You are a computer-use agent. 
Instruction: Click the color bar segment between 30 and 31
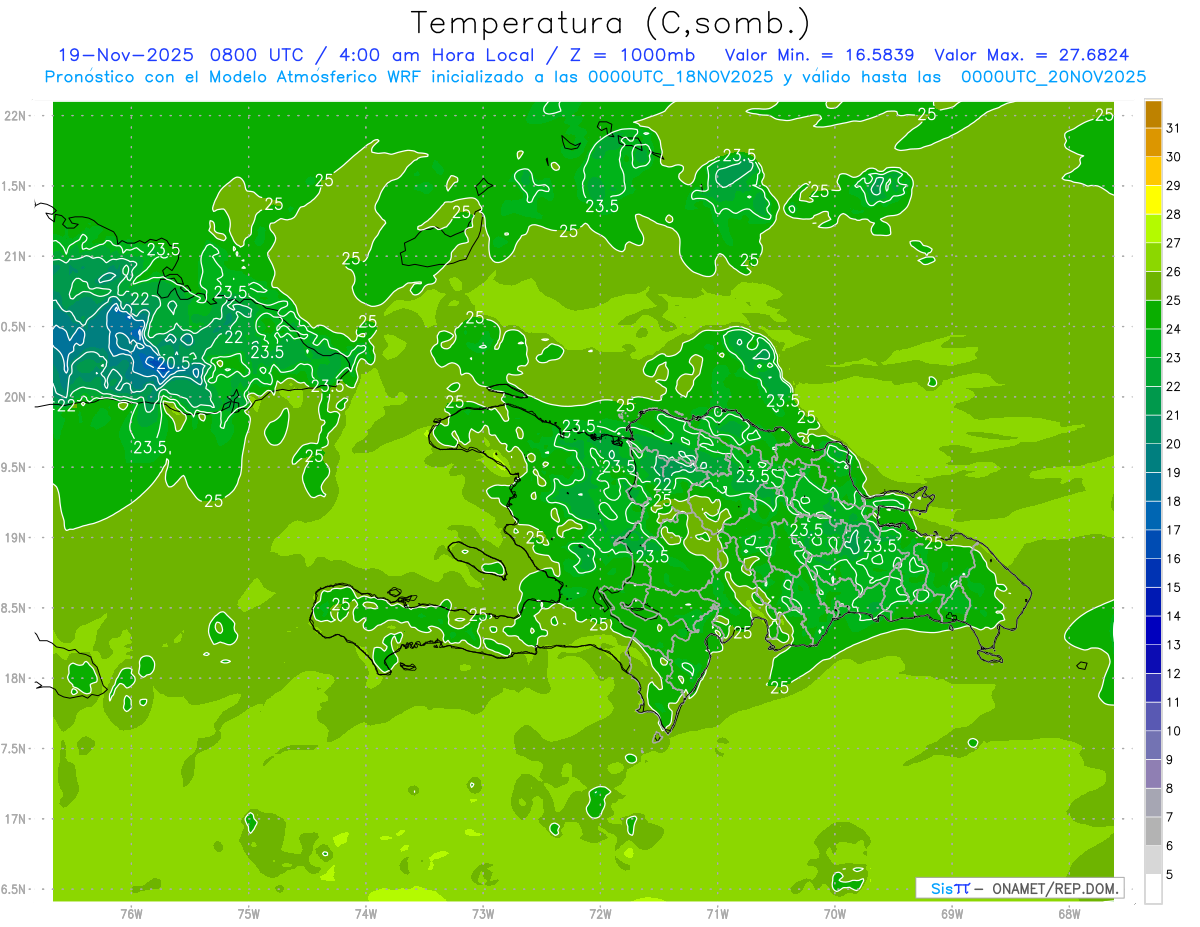pyautogui.click(x=1153, y=143)
